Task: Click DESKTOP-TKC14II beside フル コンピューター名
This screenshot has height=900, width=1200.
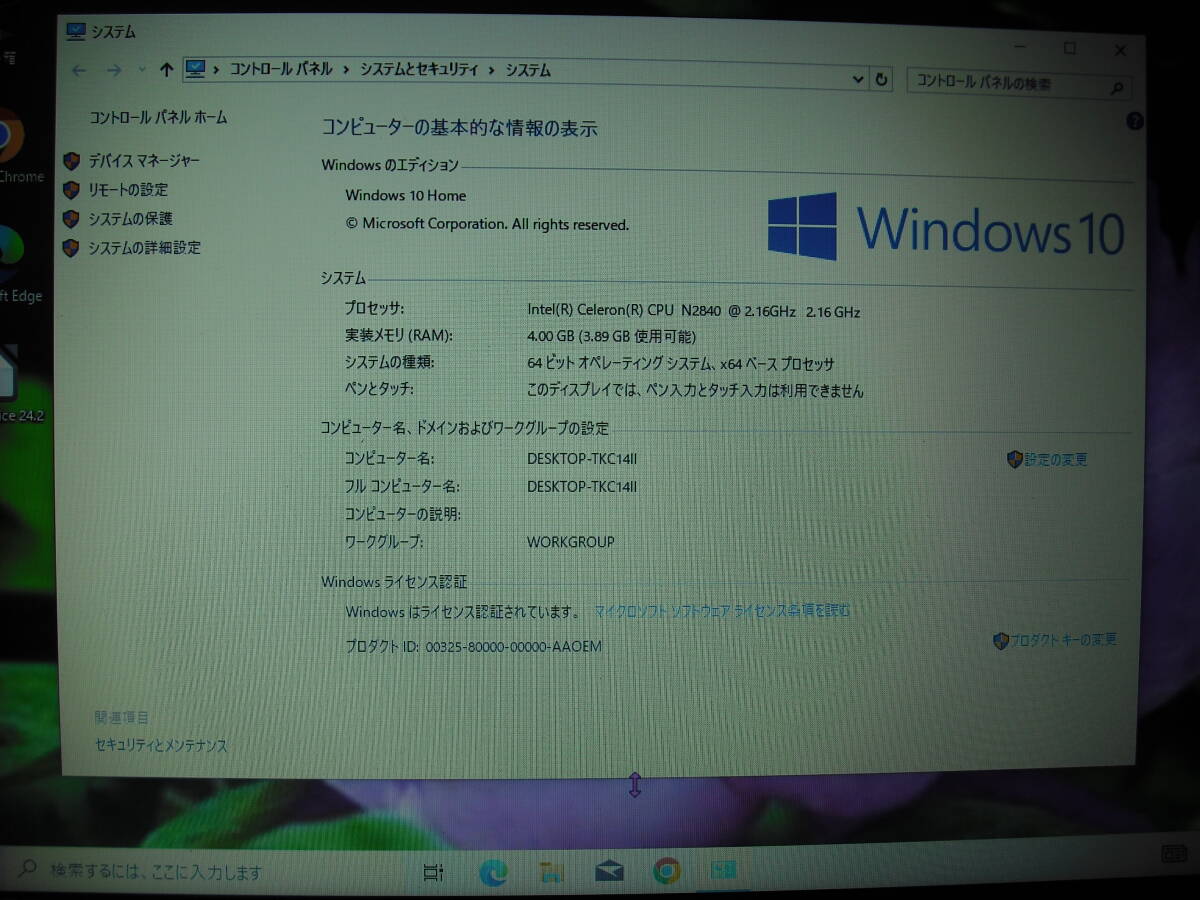Action: (582, 487)
